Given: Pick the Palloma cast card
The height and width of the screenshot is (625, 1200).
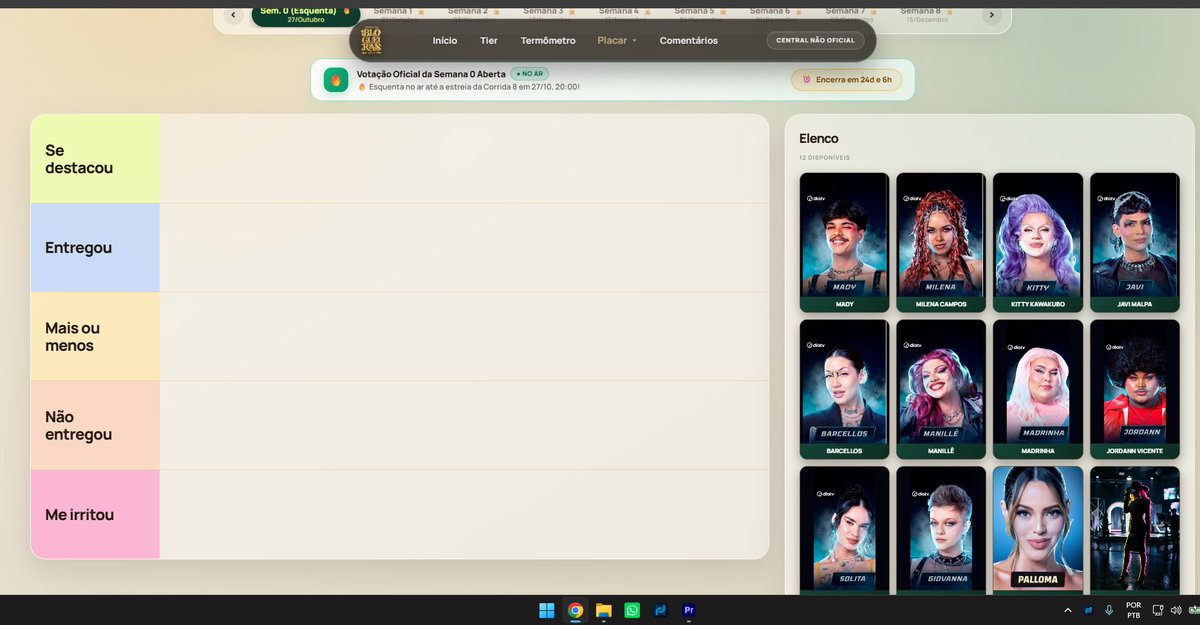Looking at the screenshot, I should [1038, 530].
